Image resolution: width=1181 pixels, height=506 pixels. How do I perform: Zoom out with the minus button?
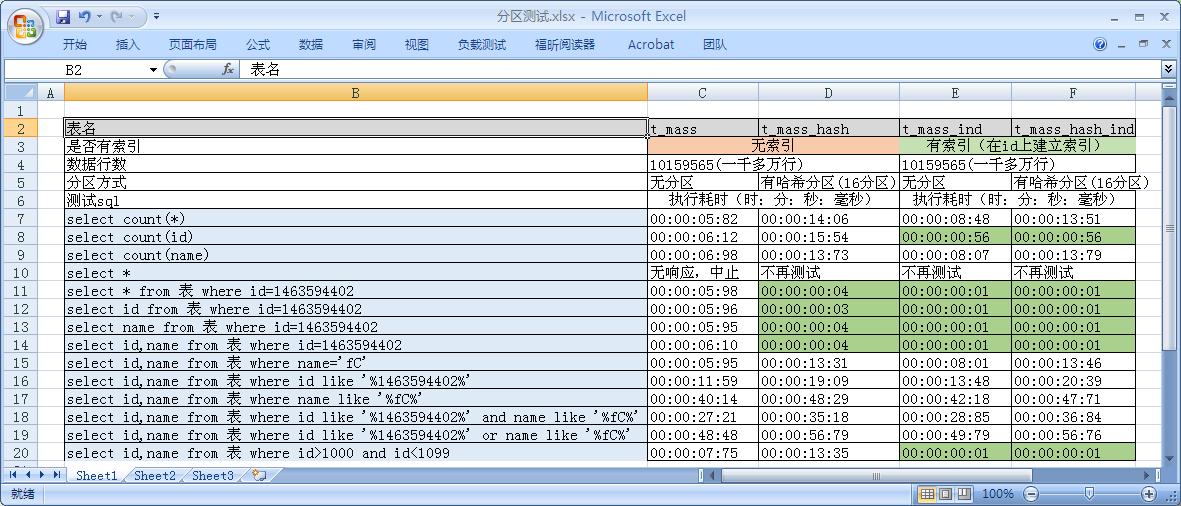coord(1032,494)
